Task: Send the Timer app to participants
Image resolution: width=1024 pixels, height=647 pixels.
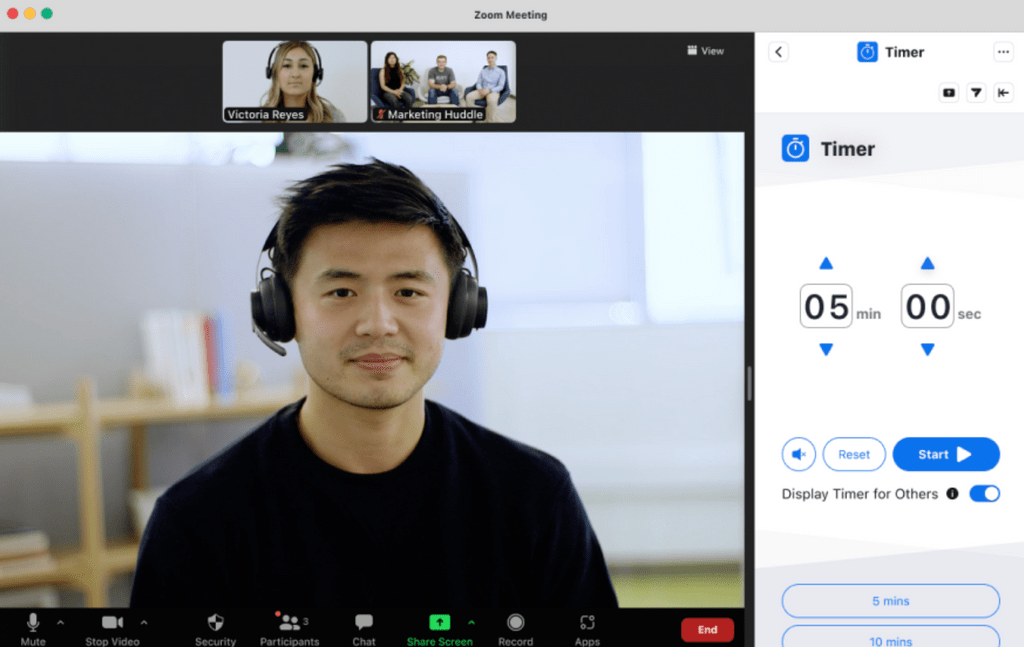Action: point(976,92)
